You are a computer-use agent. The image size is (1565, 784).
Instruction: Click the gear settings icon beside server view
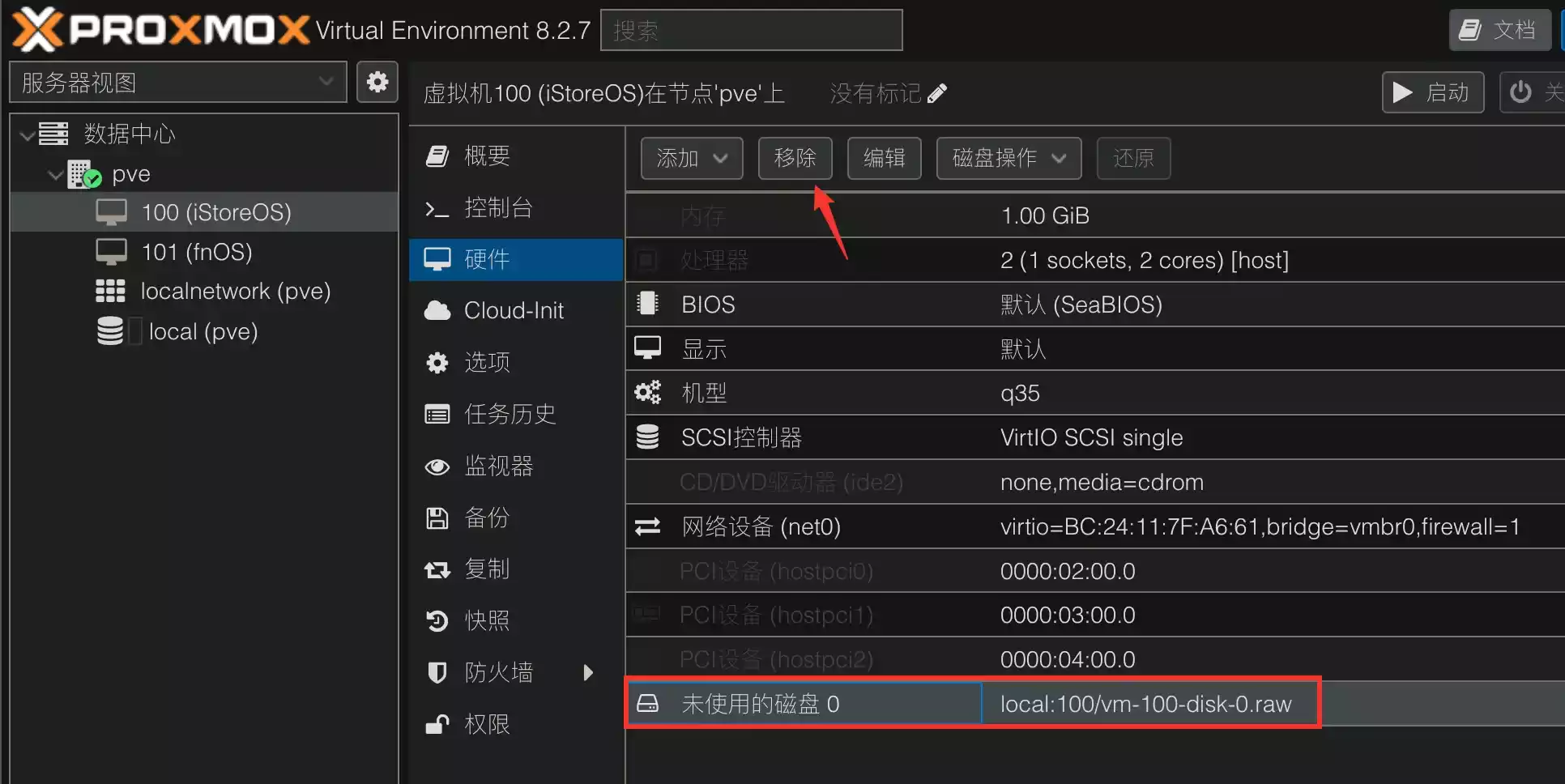pyautogui.click(x=377, y=82)
